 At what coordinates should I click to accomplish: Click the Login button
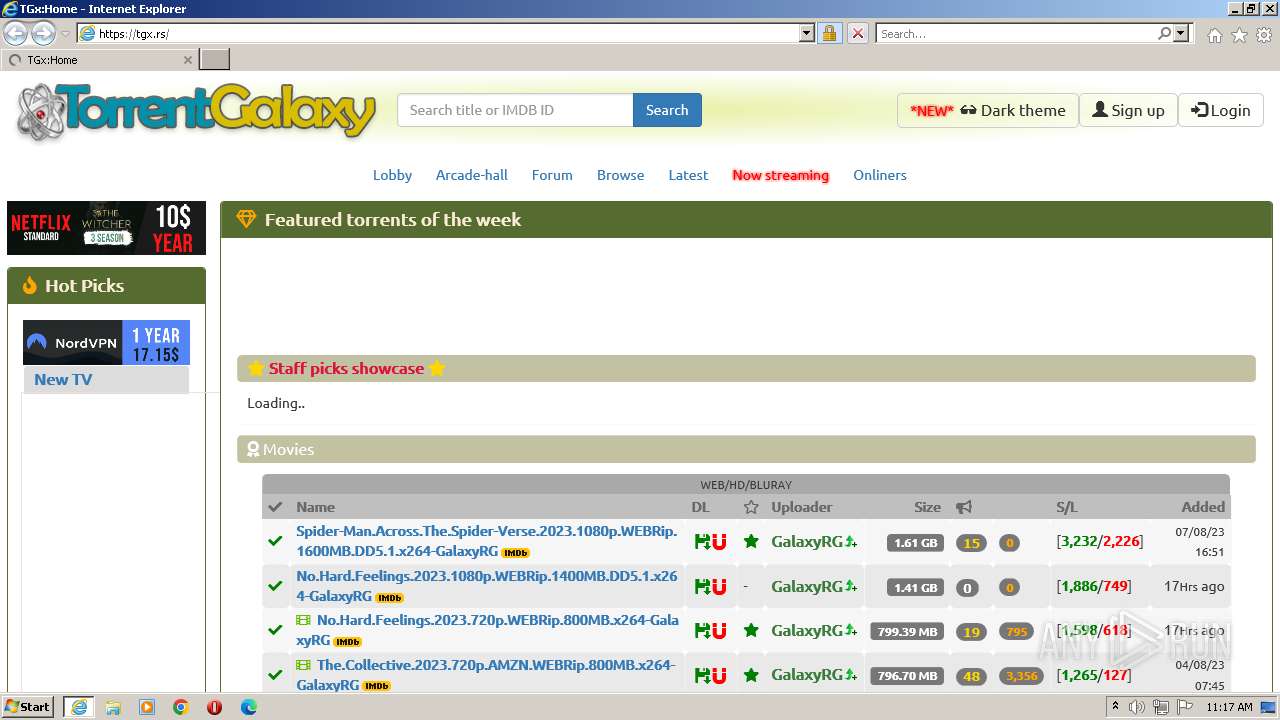coord(1221,110)
